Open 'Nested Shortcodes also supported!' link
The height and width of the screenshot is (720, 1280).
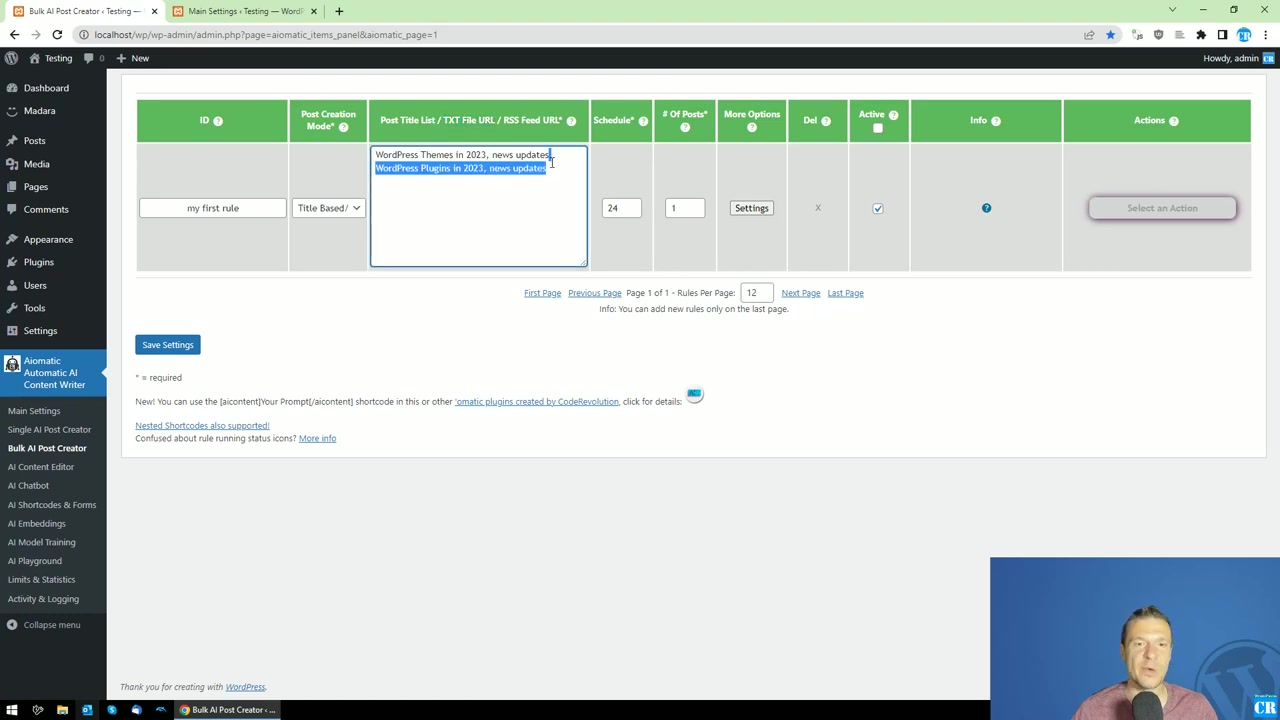202,426
